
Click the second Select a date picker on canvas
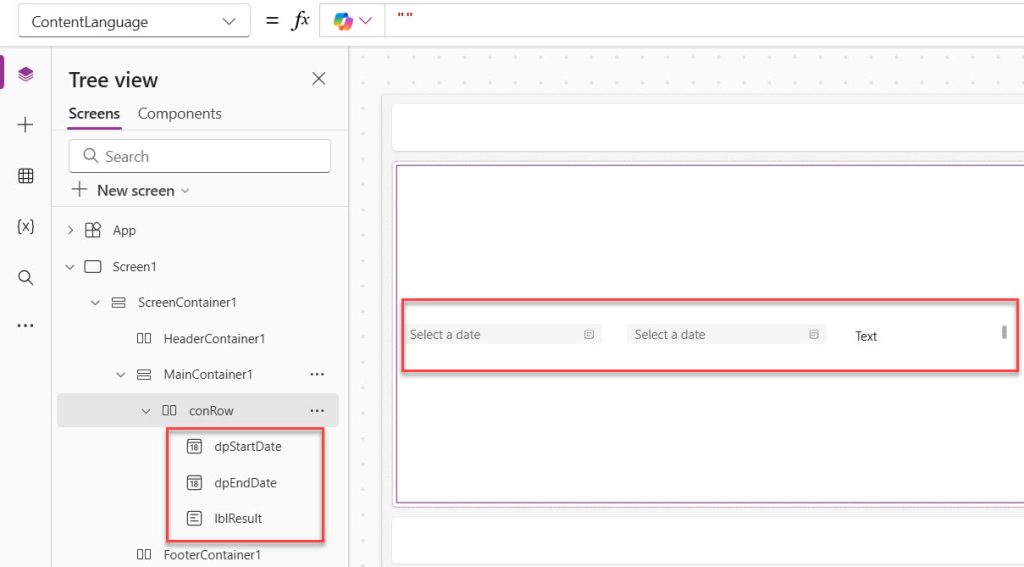tap(726, 334)
